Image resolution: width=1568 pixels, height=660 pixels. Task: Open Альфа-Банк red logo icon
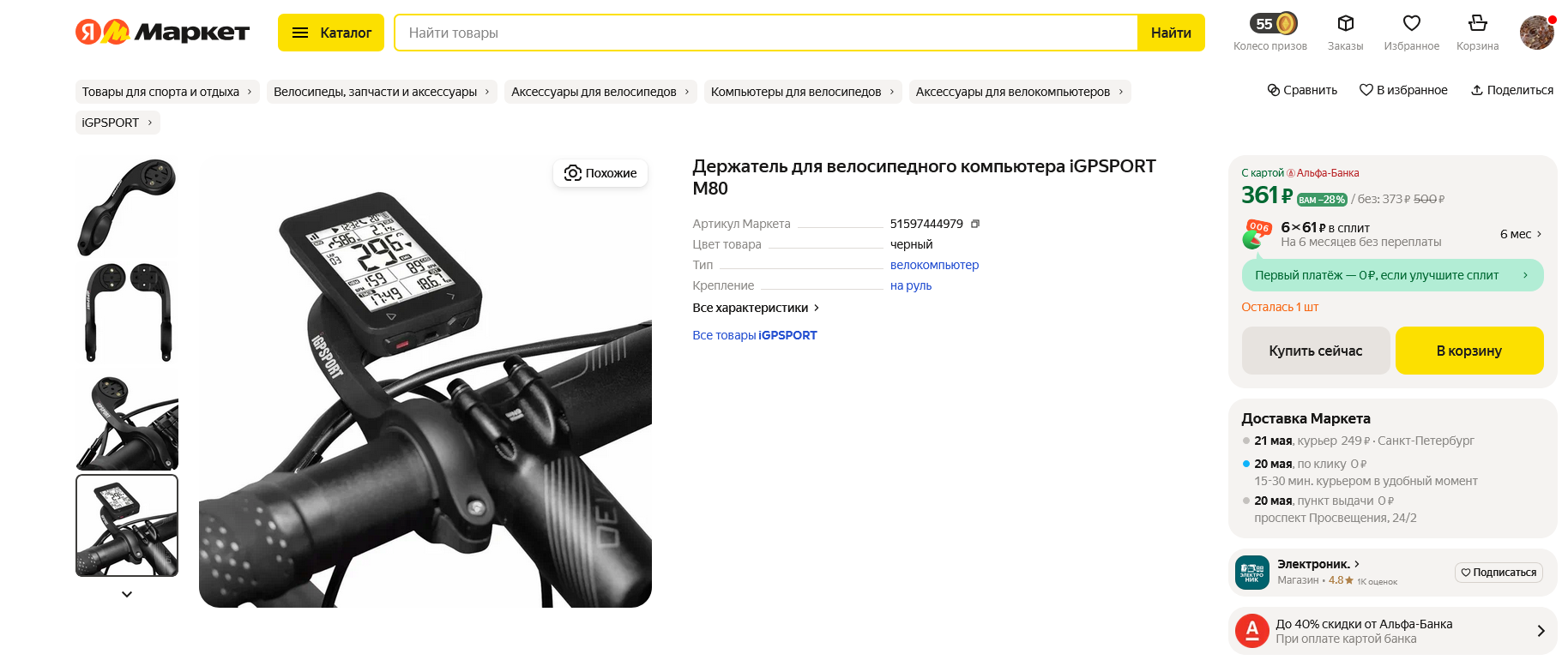point(1252,631)
